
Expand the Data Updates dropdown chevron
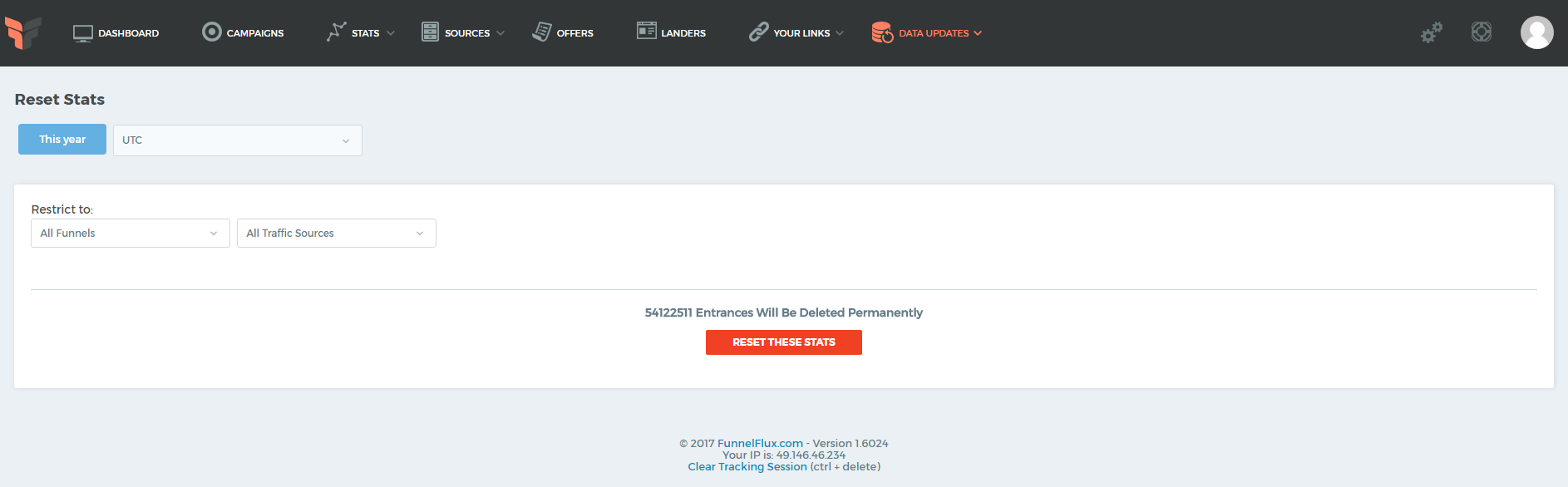coord(978,33)
